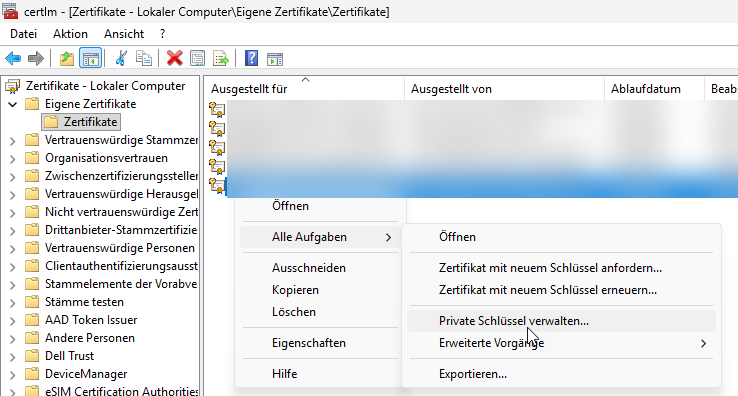
Task: Click the Back arrow toolbar icon
Action: click(13, 59)
